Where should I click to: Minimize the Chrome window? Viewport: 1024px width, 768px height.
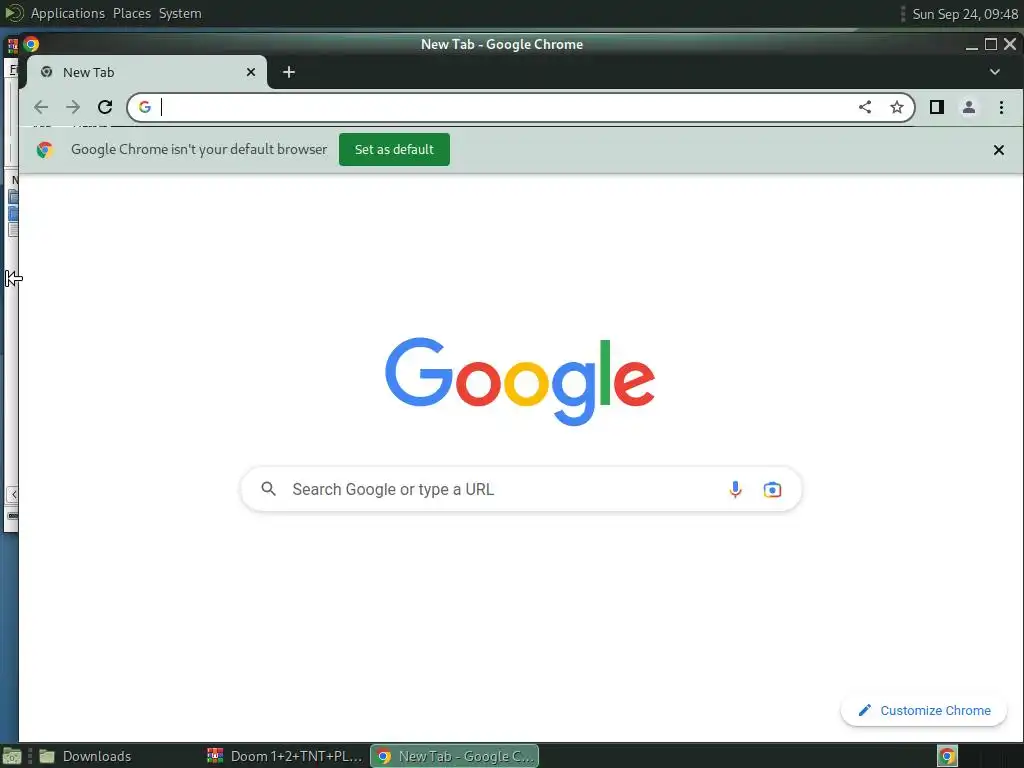pyautogui.click(x=972, y=44)
